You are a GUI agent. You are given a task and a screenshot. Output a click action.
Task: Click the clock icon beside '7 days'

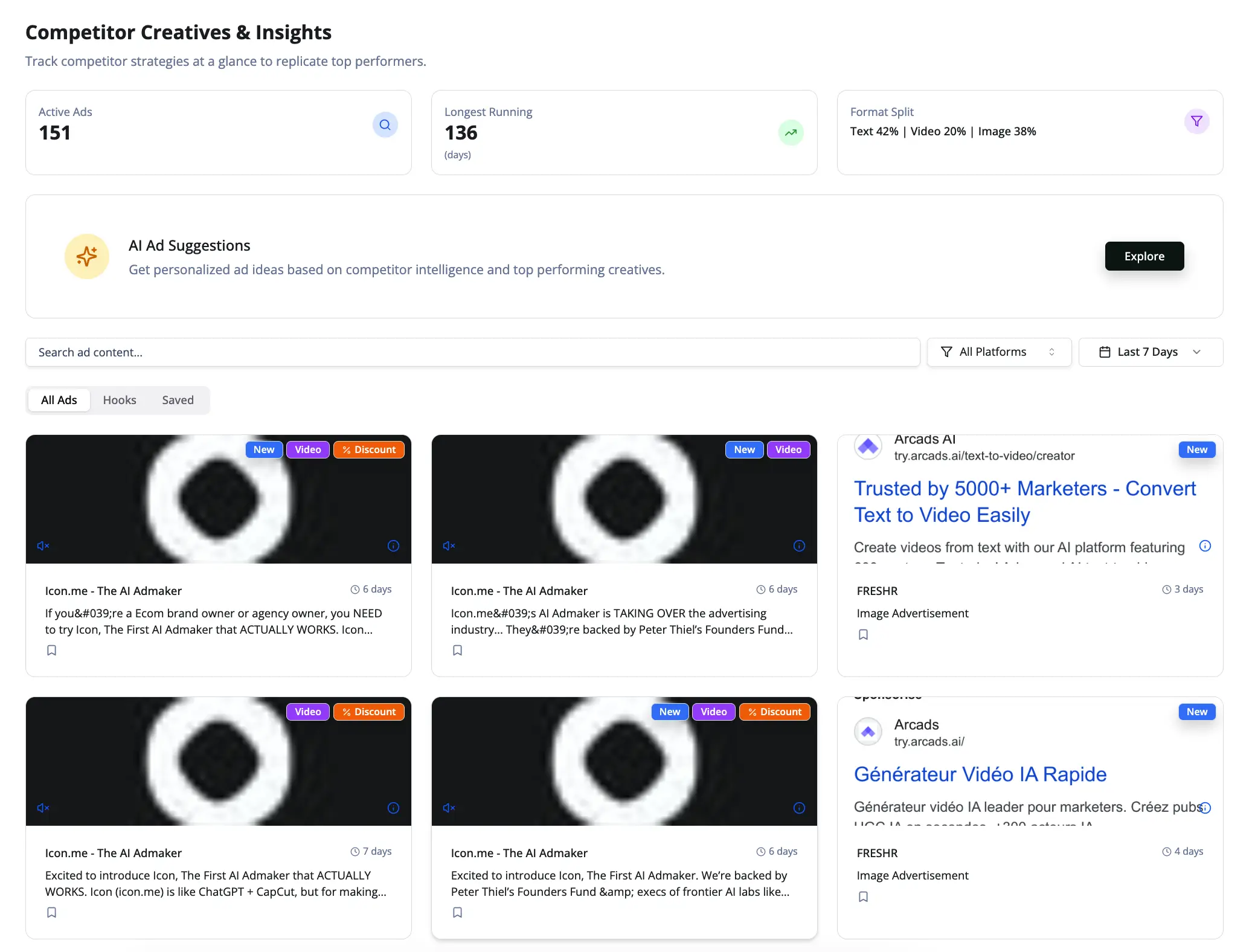pyautogui.click(x=355, y=852)
